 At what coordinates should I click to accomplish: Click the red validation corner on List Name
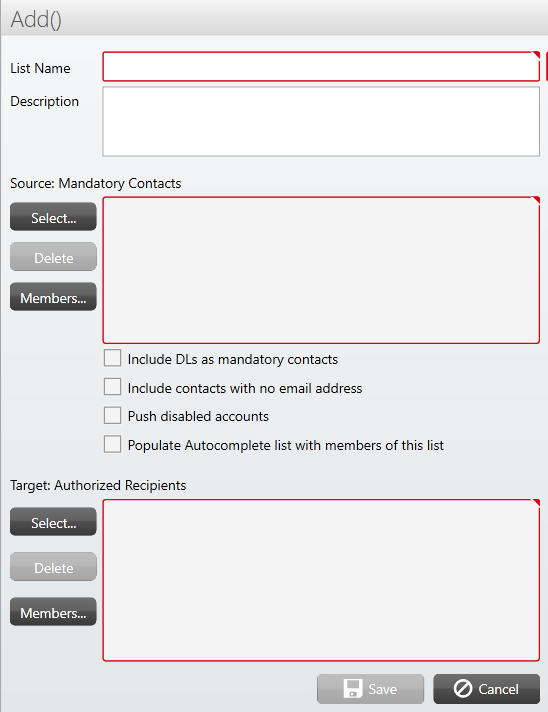pyautogui.click(x=536, y=55)
